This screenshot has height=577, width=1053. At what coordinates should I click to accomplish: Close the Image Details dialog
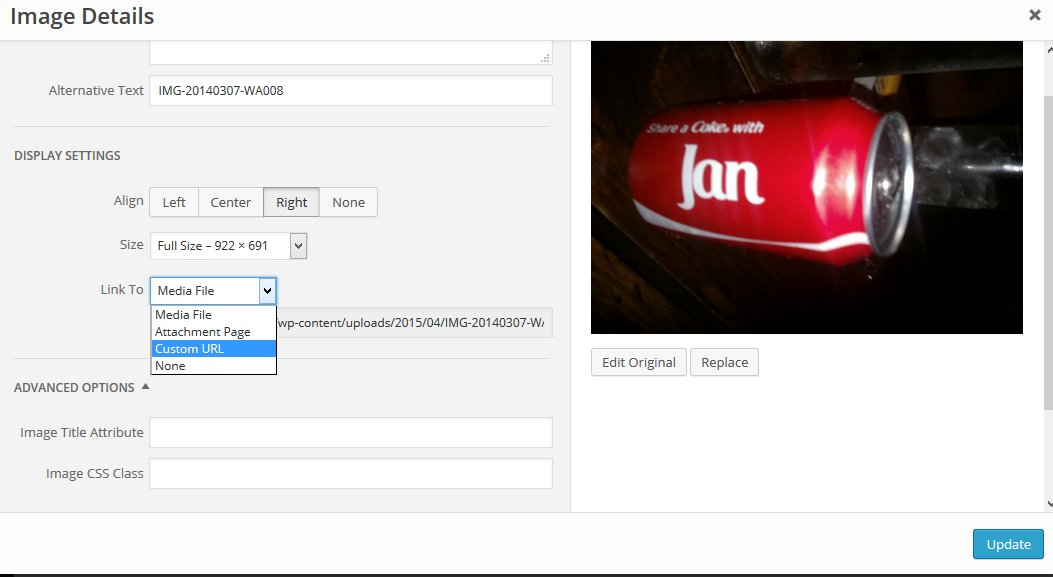[x=1034, y=15]
